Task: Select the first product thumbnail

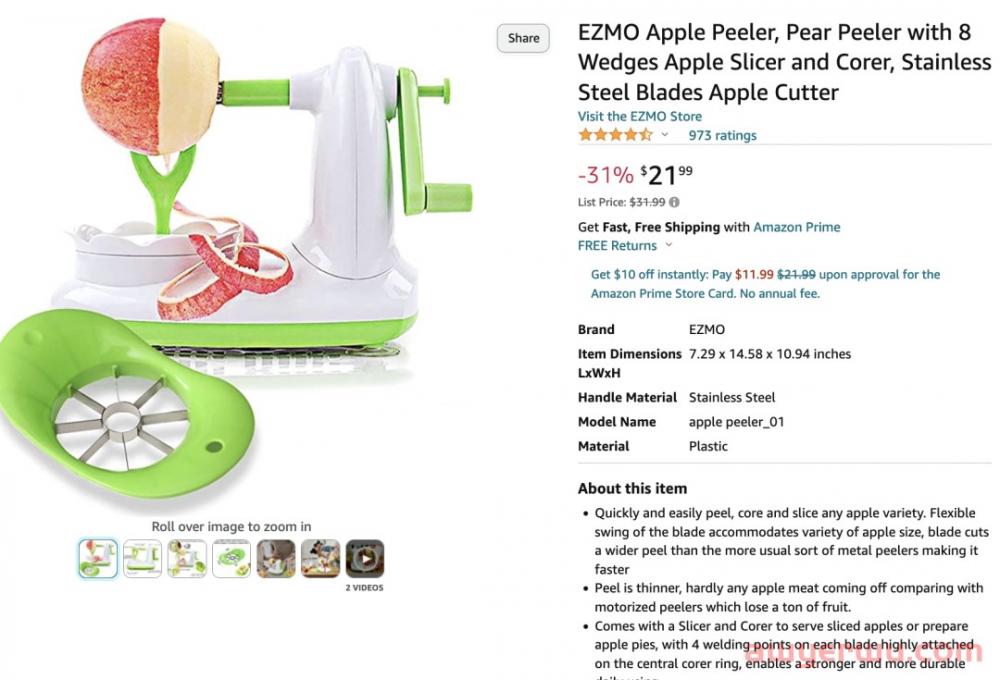Action: coord(98,558)
